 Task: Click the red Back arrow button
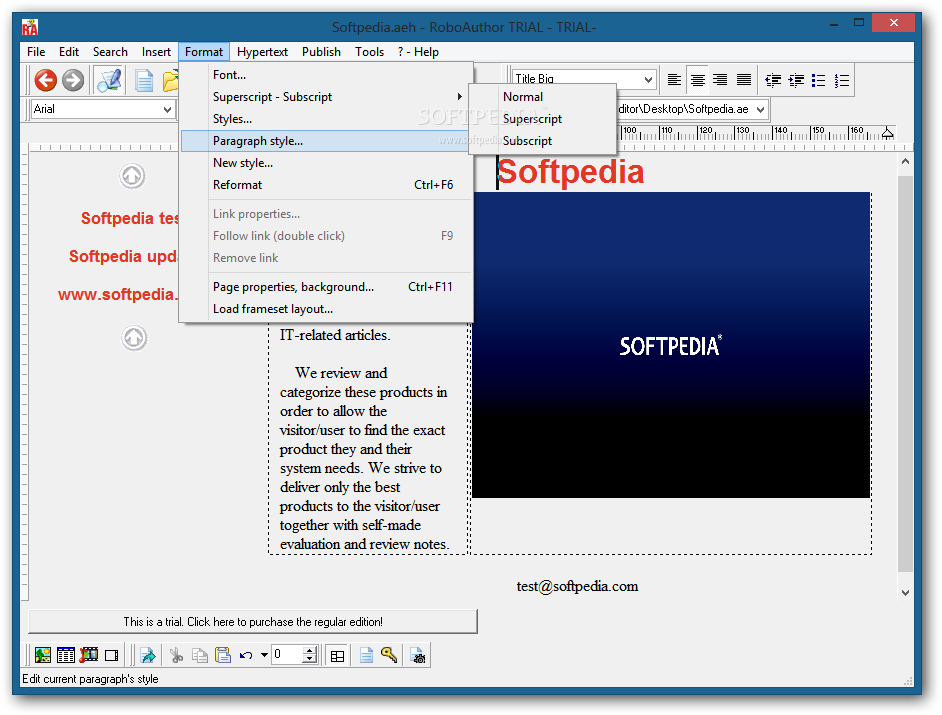tap(46, 80)
